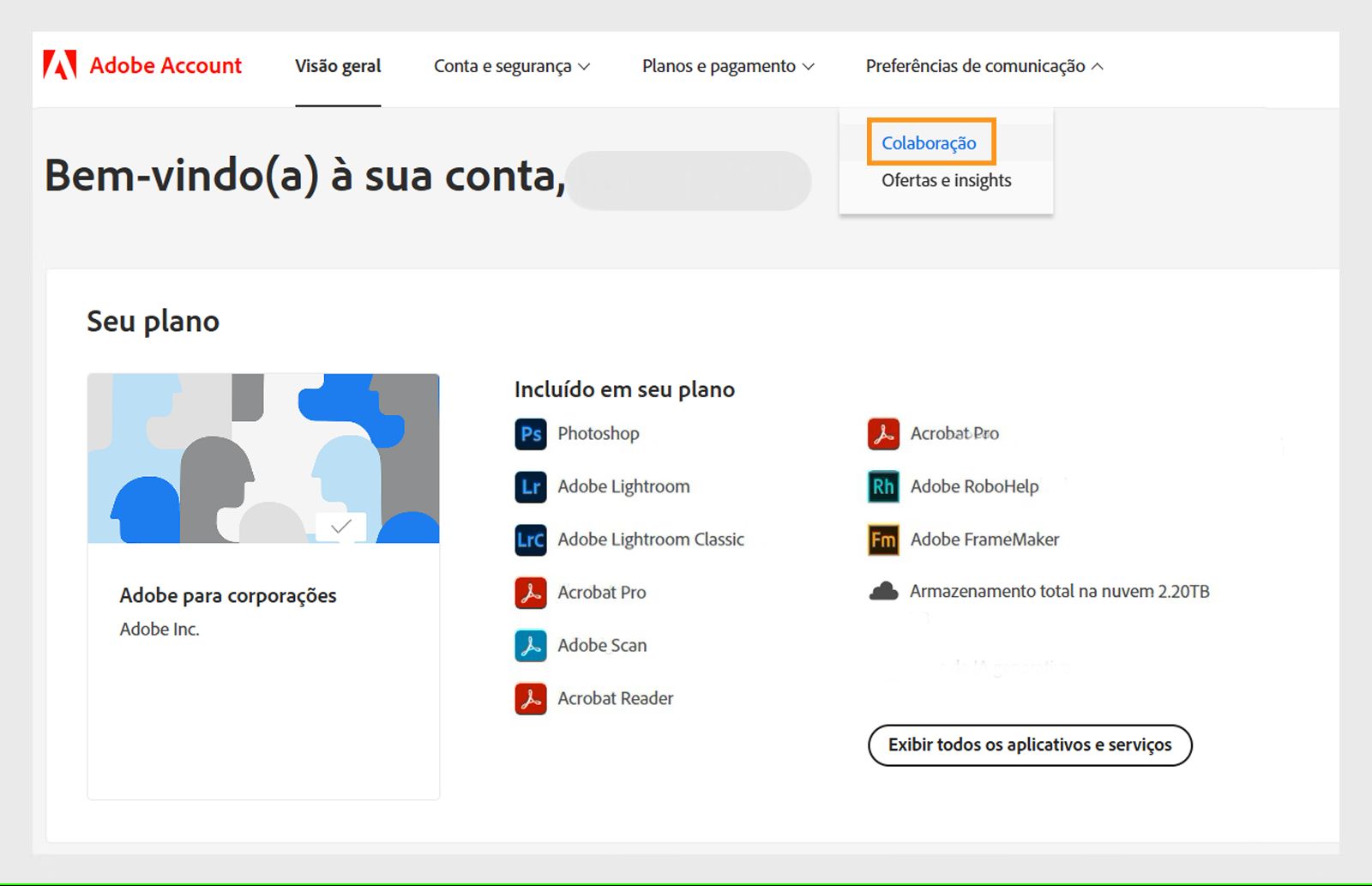Click the Adobe RoboHelp icon
The image size is (1372, 886).
[x=883, y=487]
